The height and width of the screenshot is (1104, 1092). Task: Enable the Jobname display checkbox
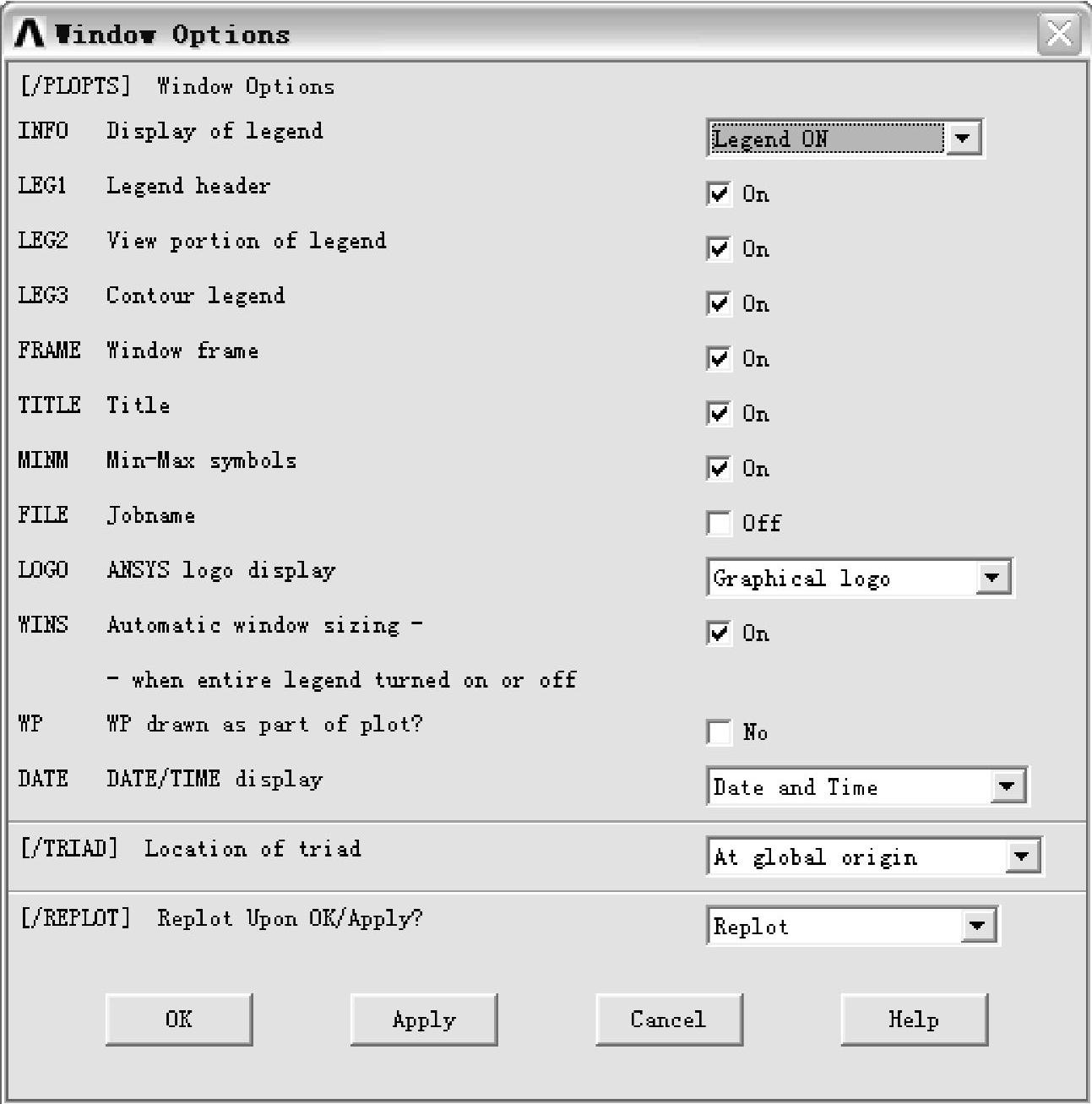tap(719, 523)
